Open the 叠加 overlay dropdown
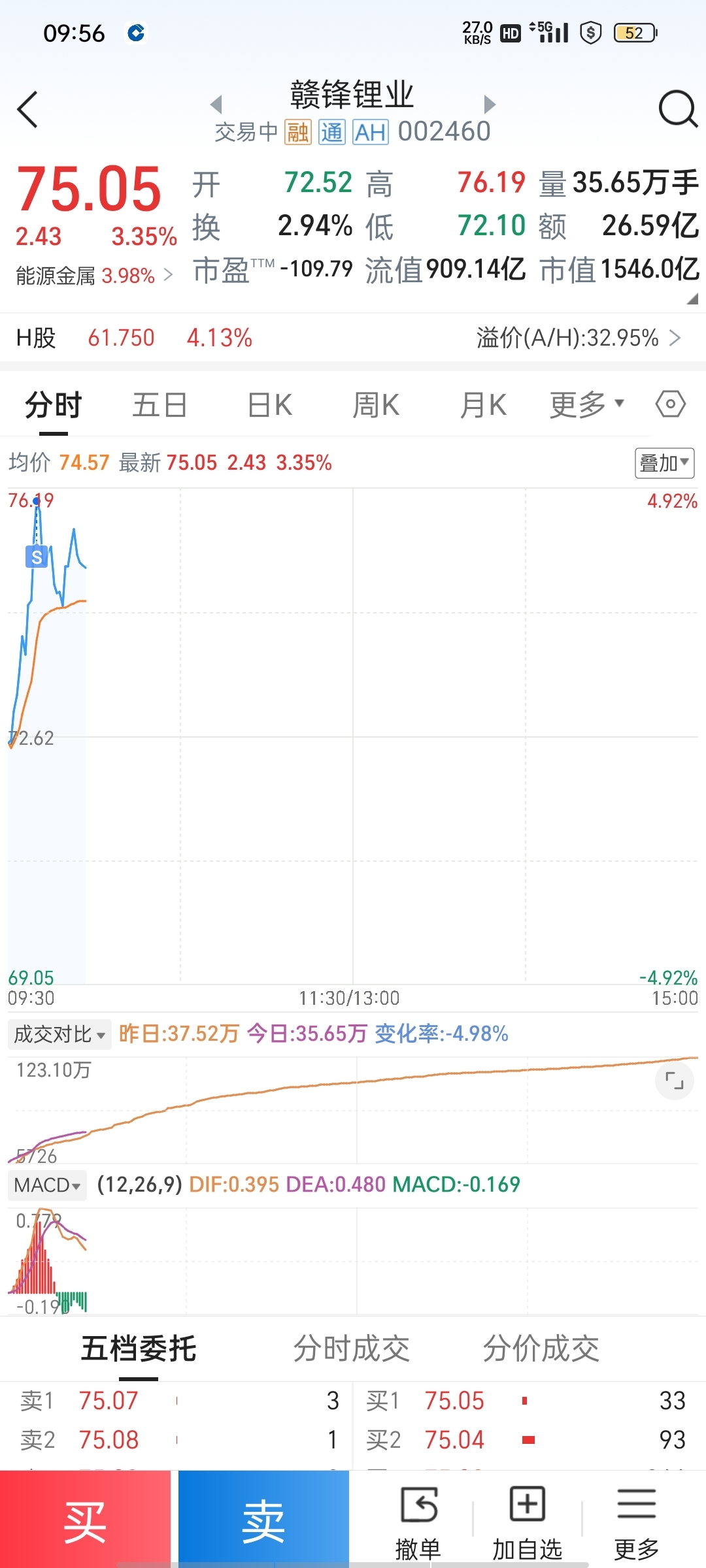The image size is (706, 1568). point(664,463)
